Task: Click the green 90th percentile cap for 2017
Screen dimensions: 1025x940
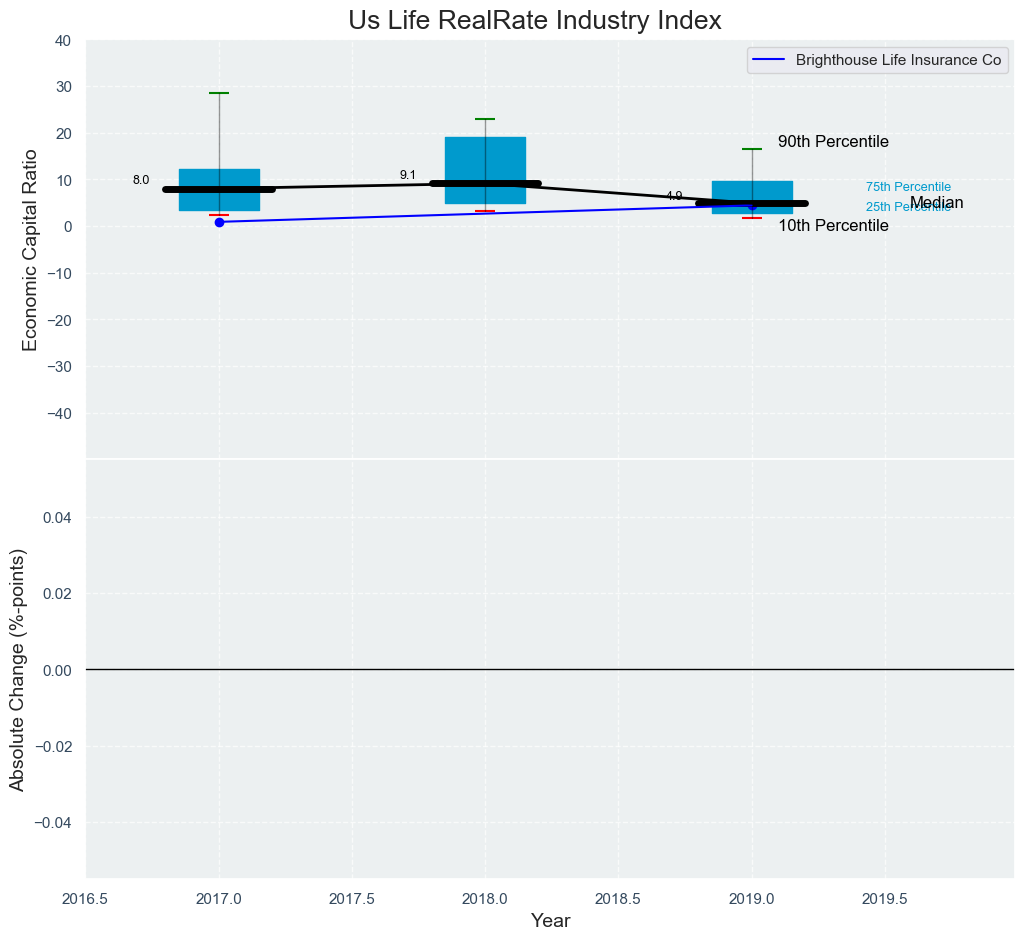Action: point(219,93)
